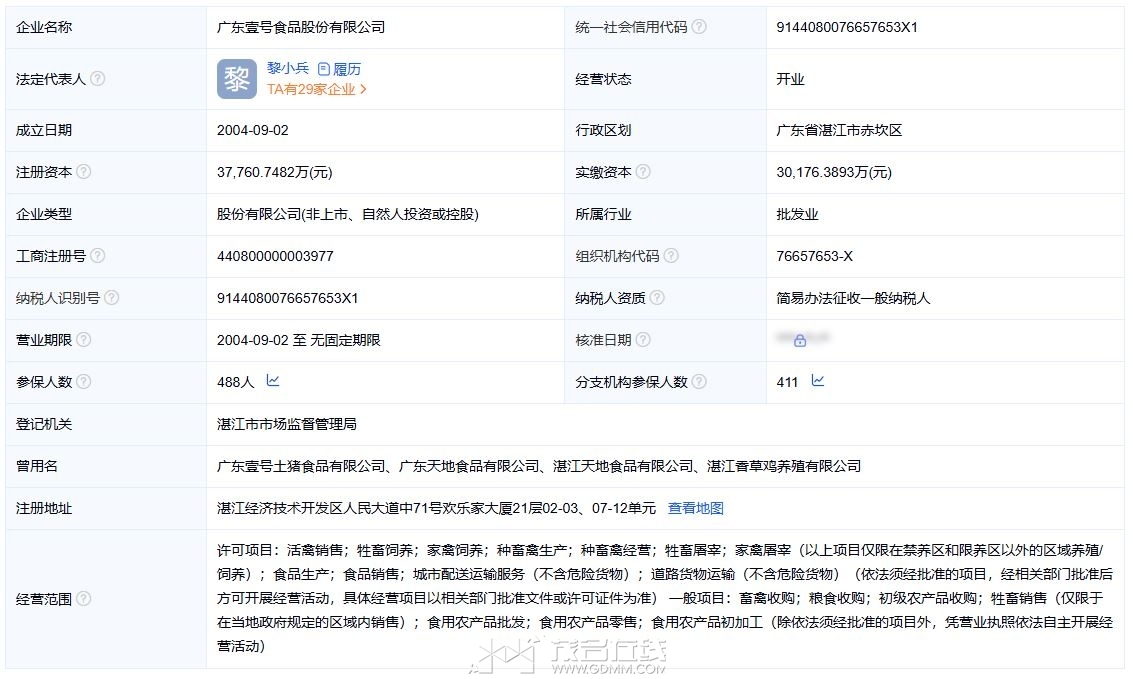The width and height of the screenshot is (1133, 679).
Task: Select paid-in capital 30,176.3893万(元)
Action: pyautogui.click(x=834, y=172)
